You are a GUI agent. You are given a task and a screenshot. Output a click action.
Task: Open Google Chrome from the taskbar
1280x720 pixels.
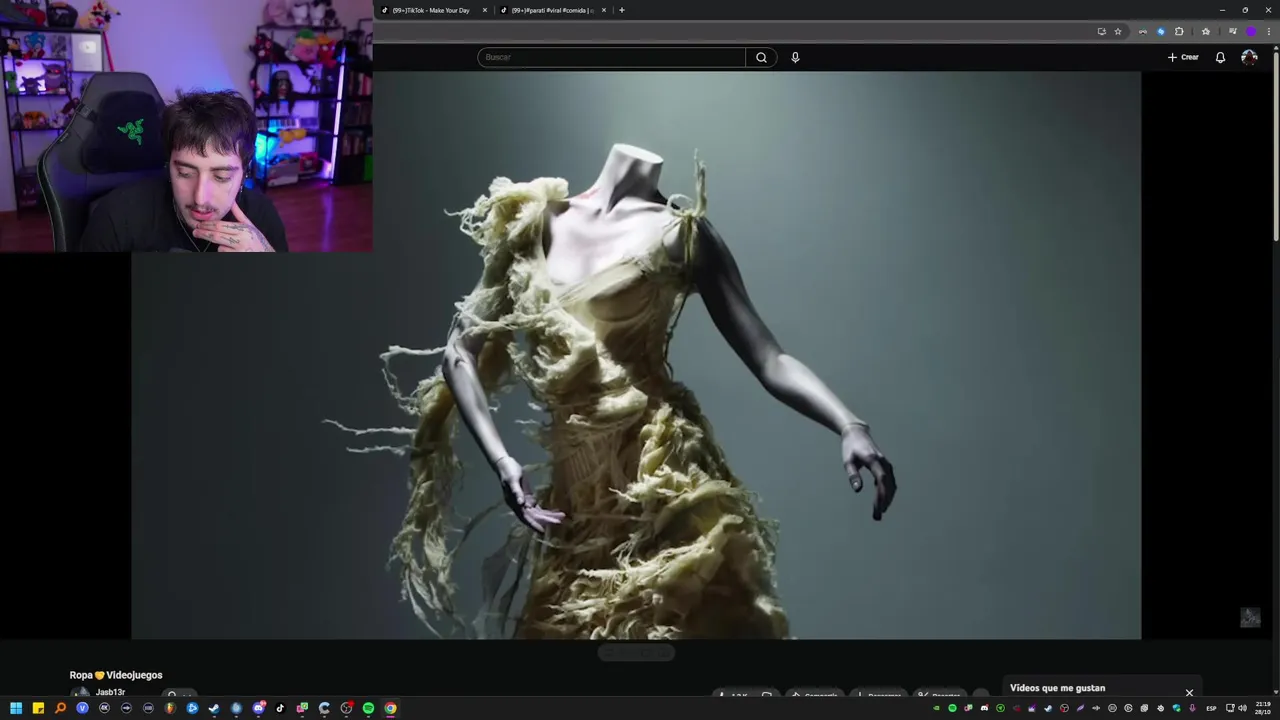390,708
